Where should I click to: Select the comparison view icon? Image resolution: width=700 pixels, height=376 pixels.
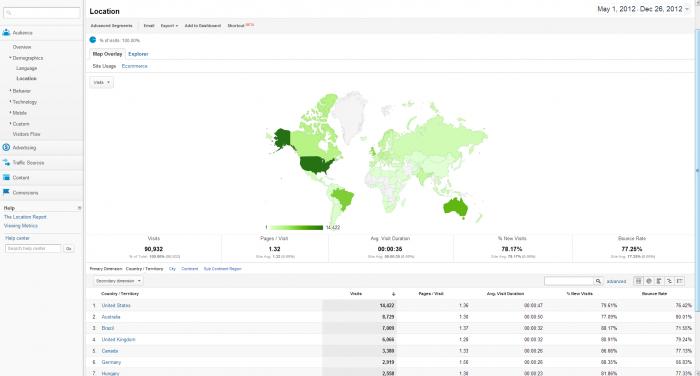(669, 281)
